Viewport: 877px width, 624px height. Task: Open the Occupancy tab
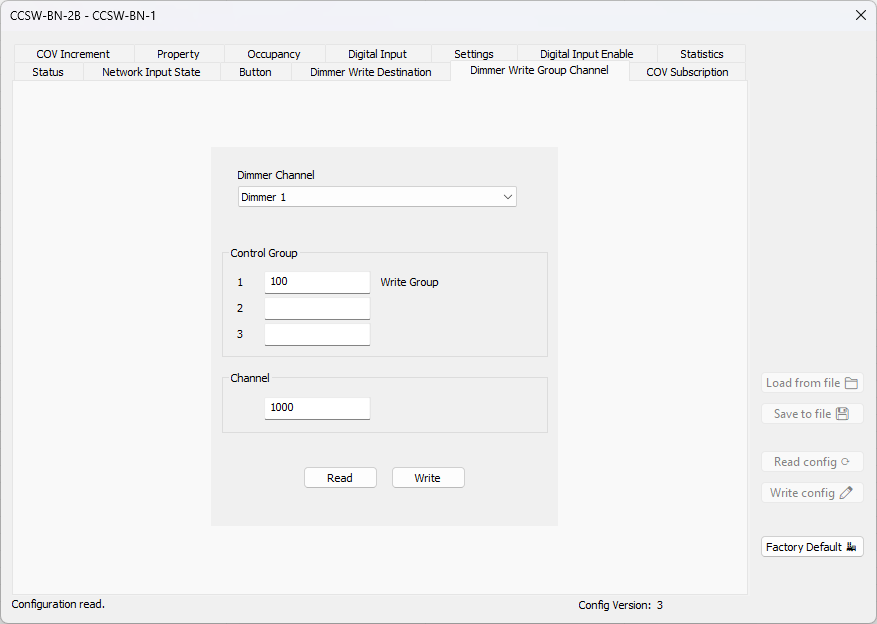tap(274, 54)
